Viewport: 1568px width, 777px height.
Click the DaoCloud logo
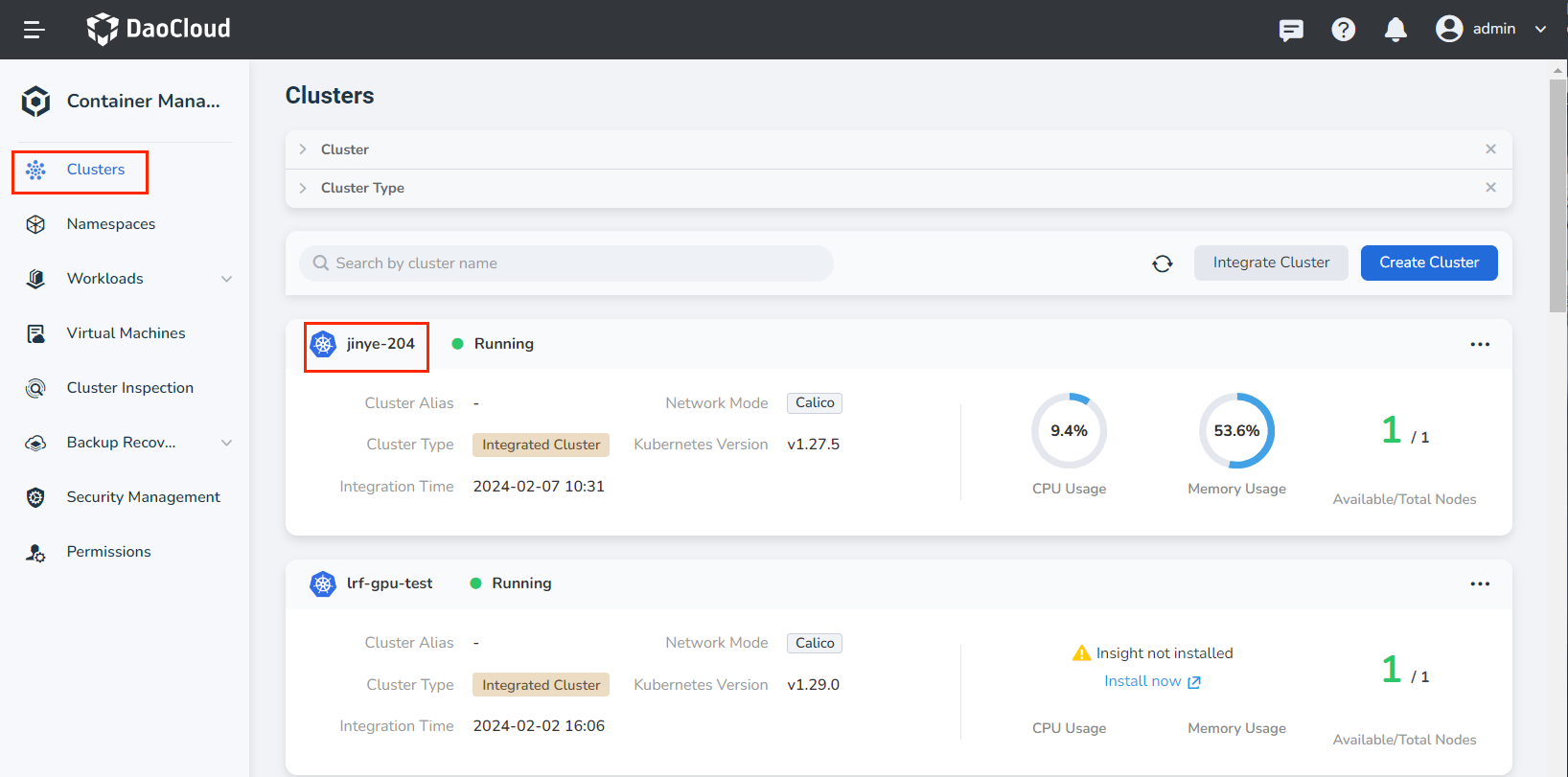pos(159,29)
